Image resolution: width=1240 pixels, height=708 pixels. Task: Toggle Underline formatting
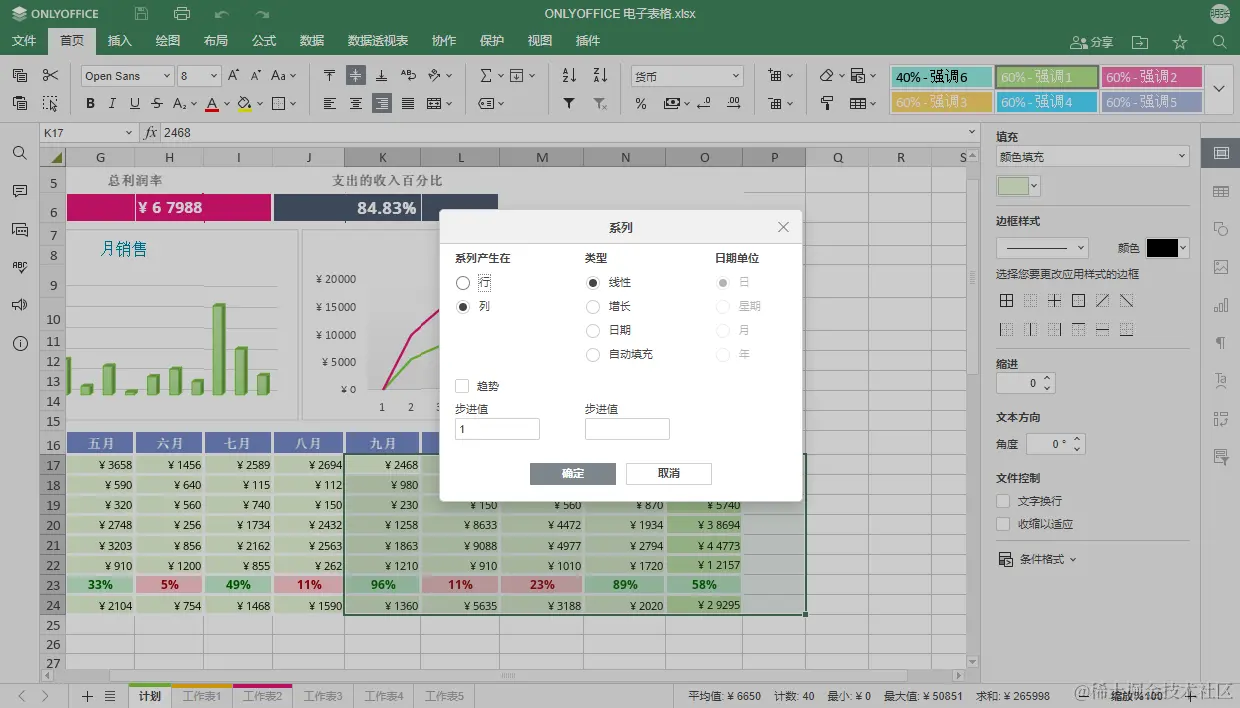click(x=134, y=103)
